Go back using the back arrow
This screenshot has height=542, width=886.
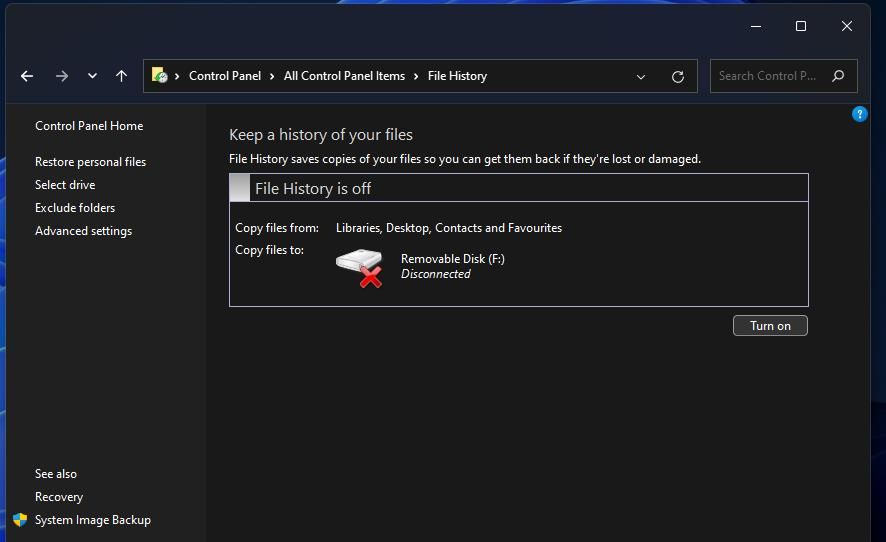(x=27, y=76)
